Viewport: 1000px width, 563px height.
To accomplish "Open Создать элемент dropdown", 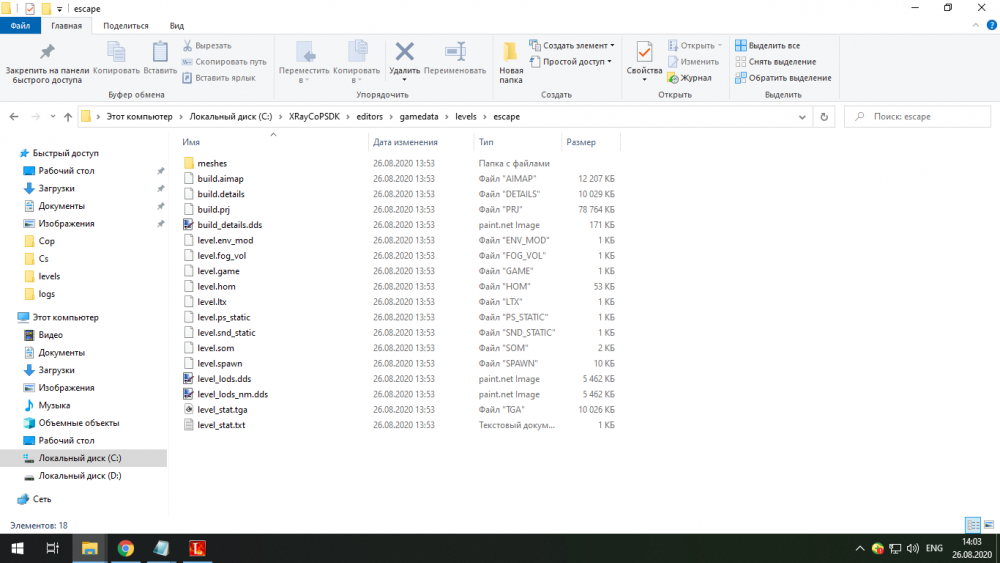I will [572, 46].
